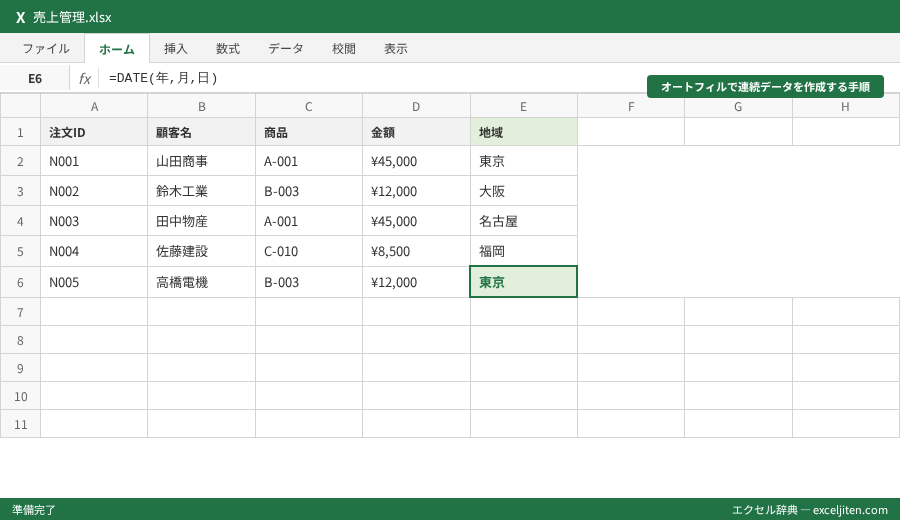Switch to the ホーム tab

coord(117,49)
